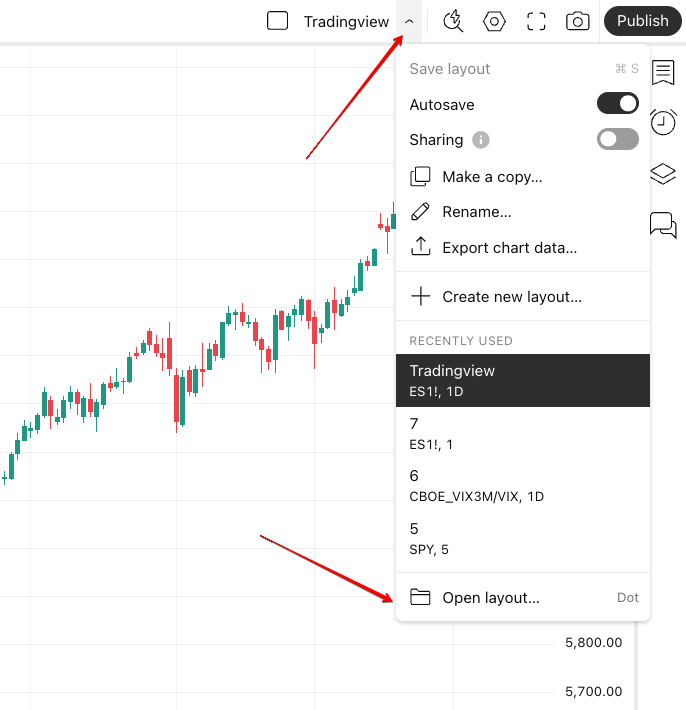Open chart settings hexagon icon

pos(494,21)
